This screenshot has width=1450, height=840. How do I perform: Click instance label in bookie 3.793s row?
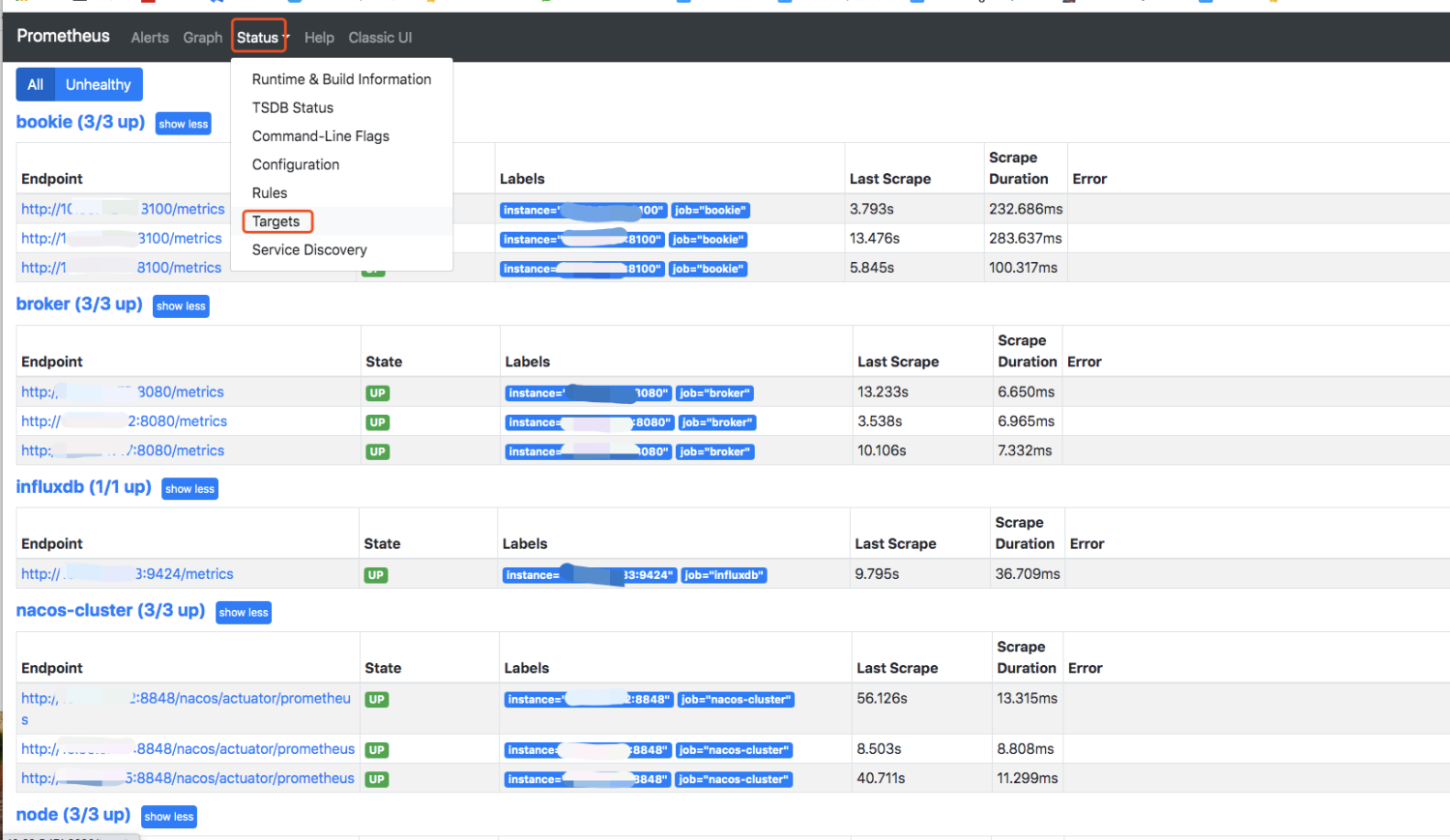click(583, 211)
